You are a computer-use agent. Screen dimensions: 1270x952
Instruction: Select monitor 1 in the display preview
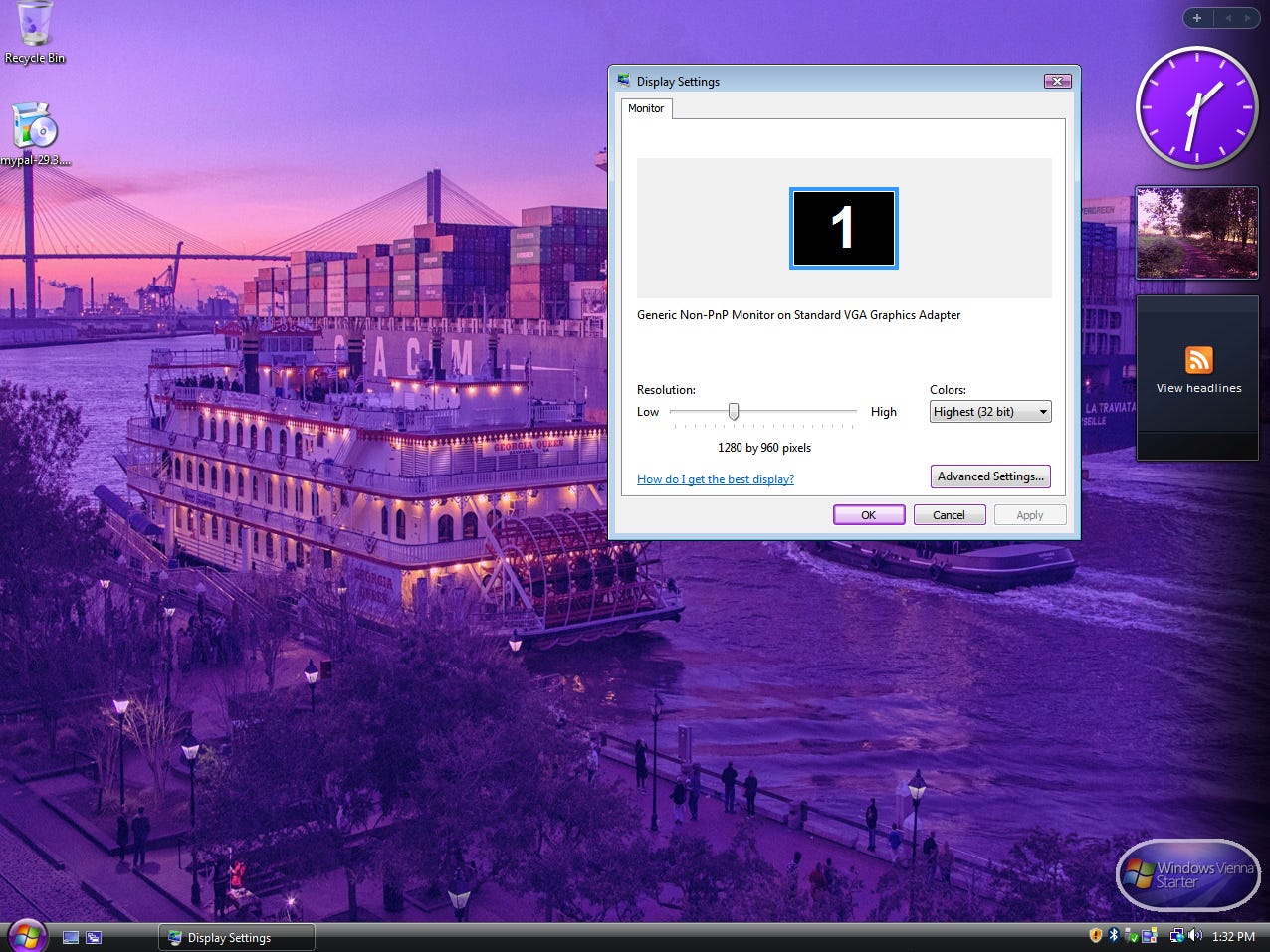[x=843, y=228]
